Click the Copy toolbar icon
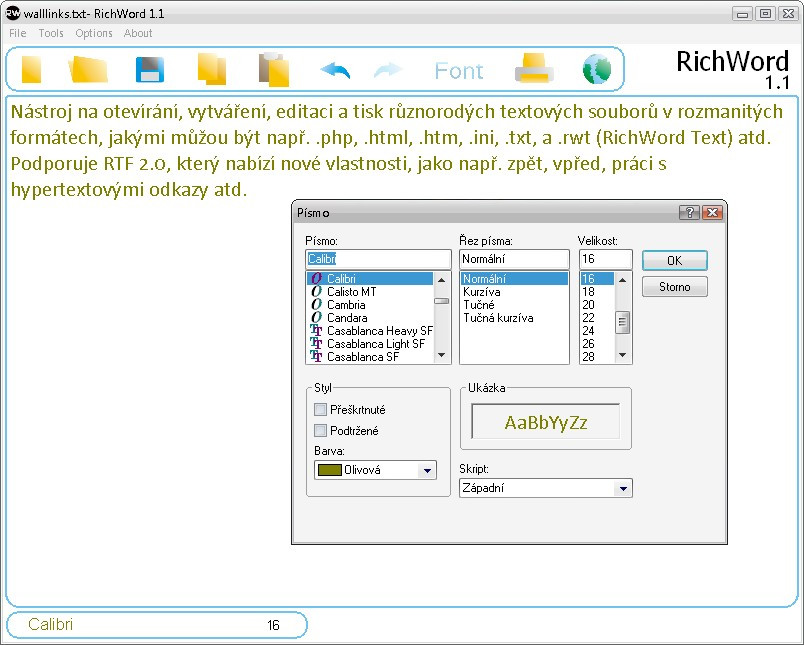Viewport: 804px width, 645px height. pyautogui.click(x=212, y=69)
